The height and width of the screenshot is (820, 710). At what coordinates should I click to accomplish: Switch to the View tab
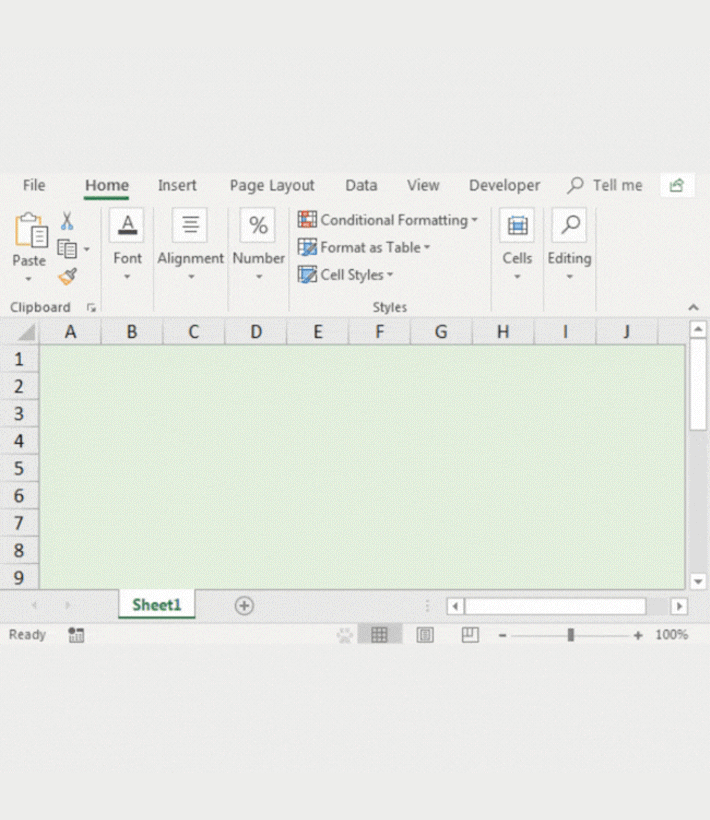coord(423,185)
